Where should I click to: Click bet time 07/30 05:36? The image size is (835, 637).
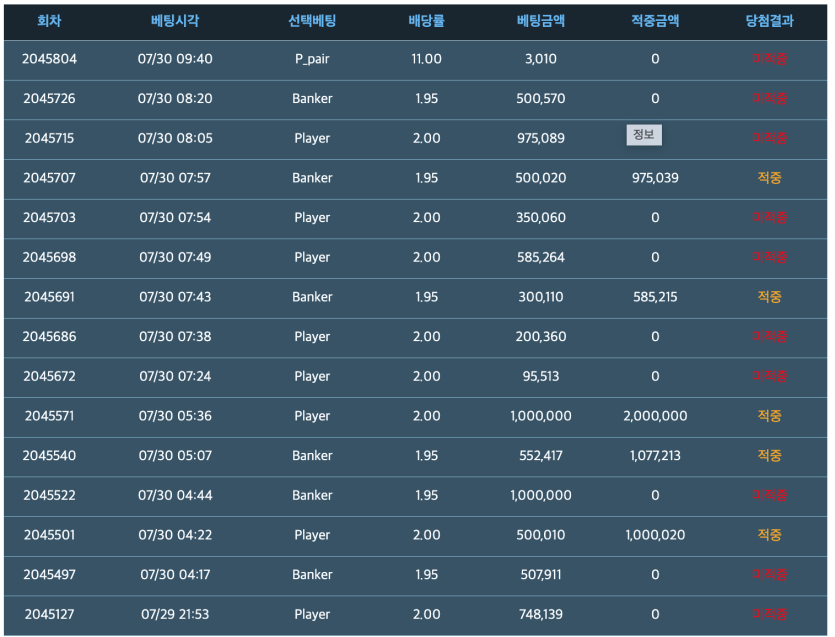[175, 416]
